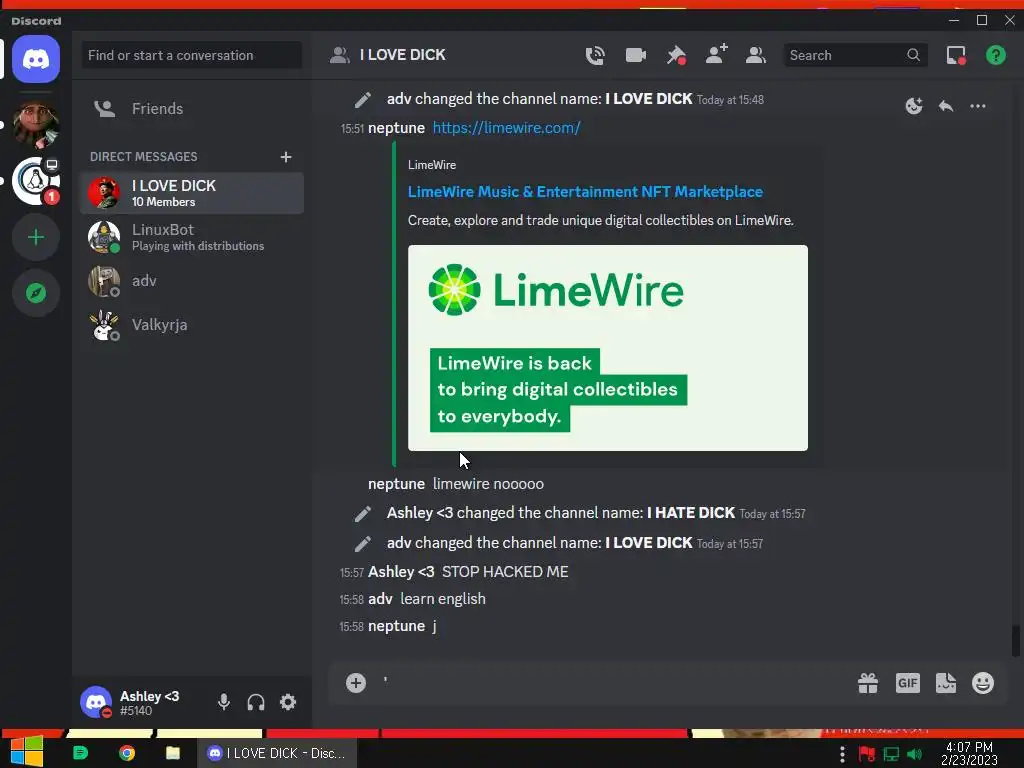The image size is (1024, 768).
Task: Open the adv direct message
Action: pos(191,281)
